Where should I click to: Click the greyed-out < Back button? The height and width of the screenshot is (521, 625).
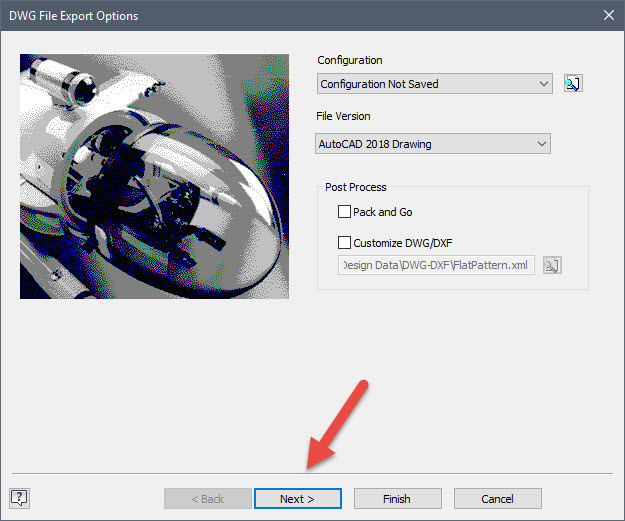[x=208, y=499]
